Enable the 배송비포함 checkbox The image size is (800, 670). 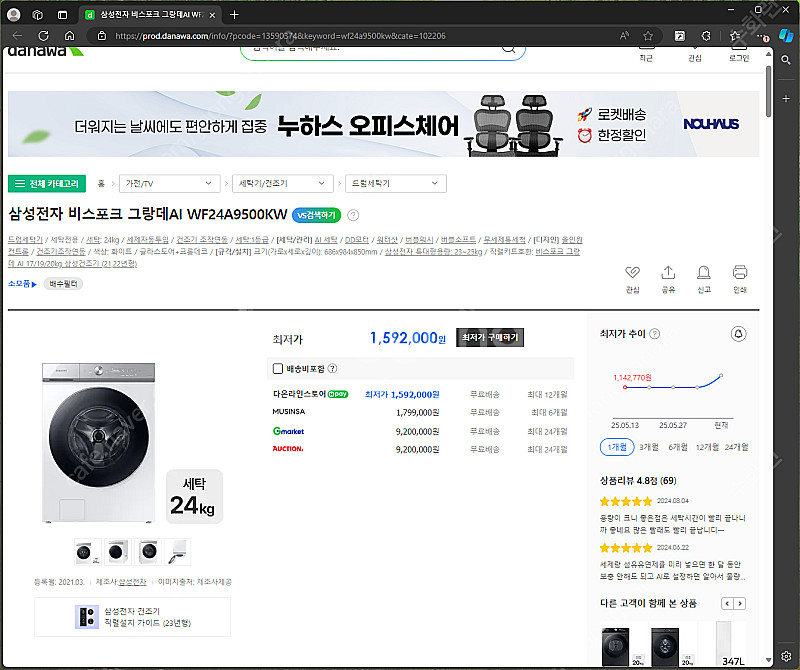click(x=278, y=368)
